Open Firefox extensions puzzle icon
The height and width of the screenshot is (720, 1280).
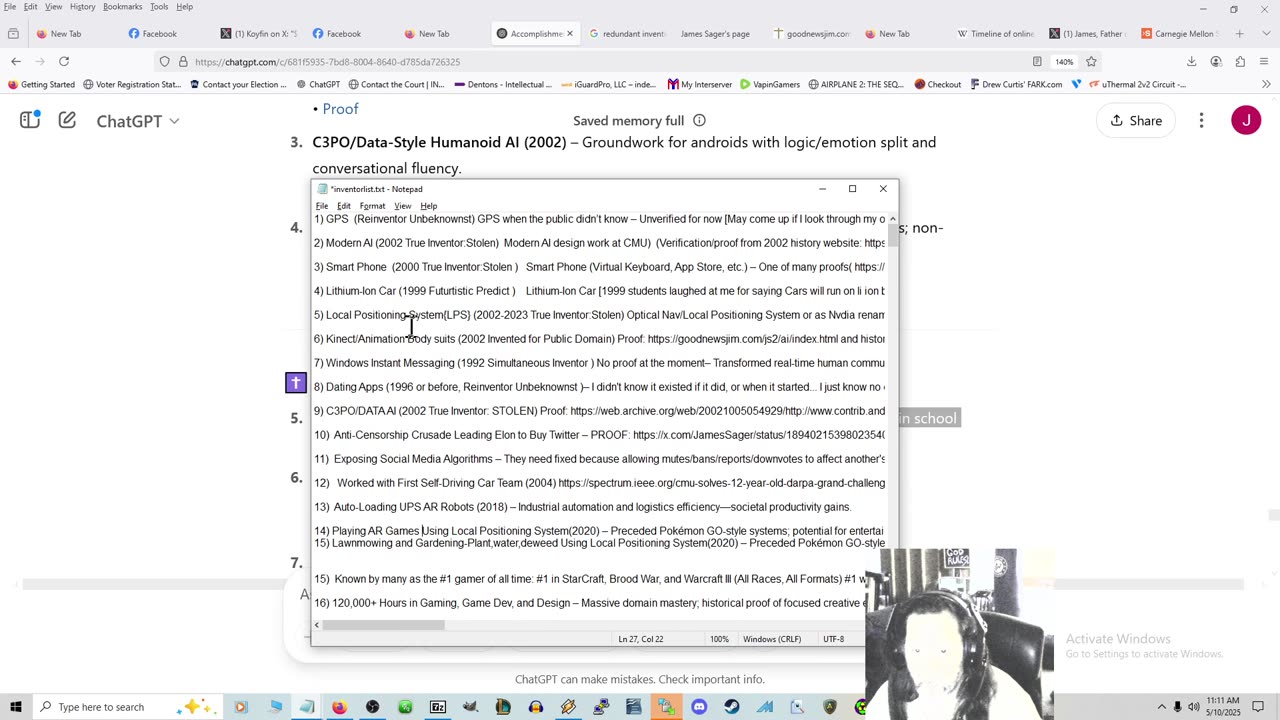click(1240, 62)
